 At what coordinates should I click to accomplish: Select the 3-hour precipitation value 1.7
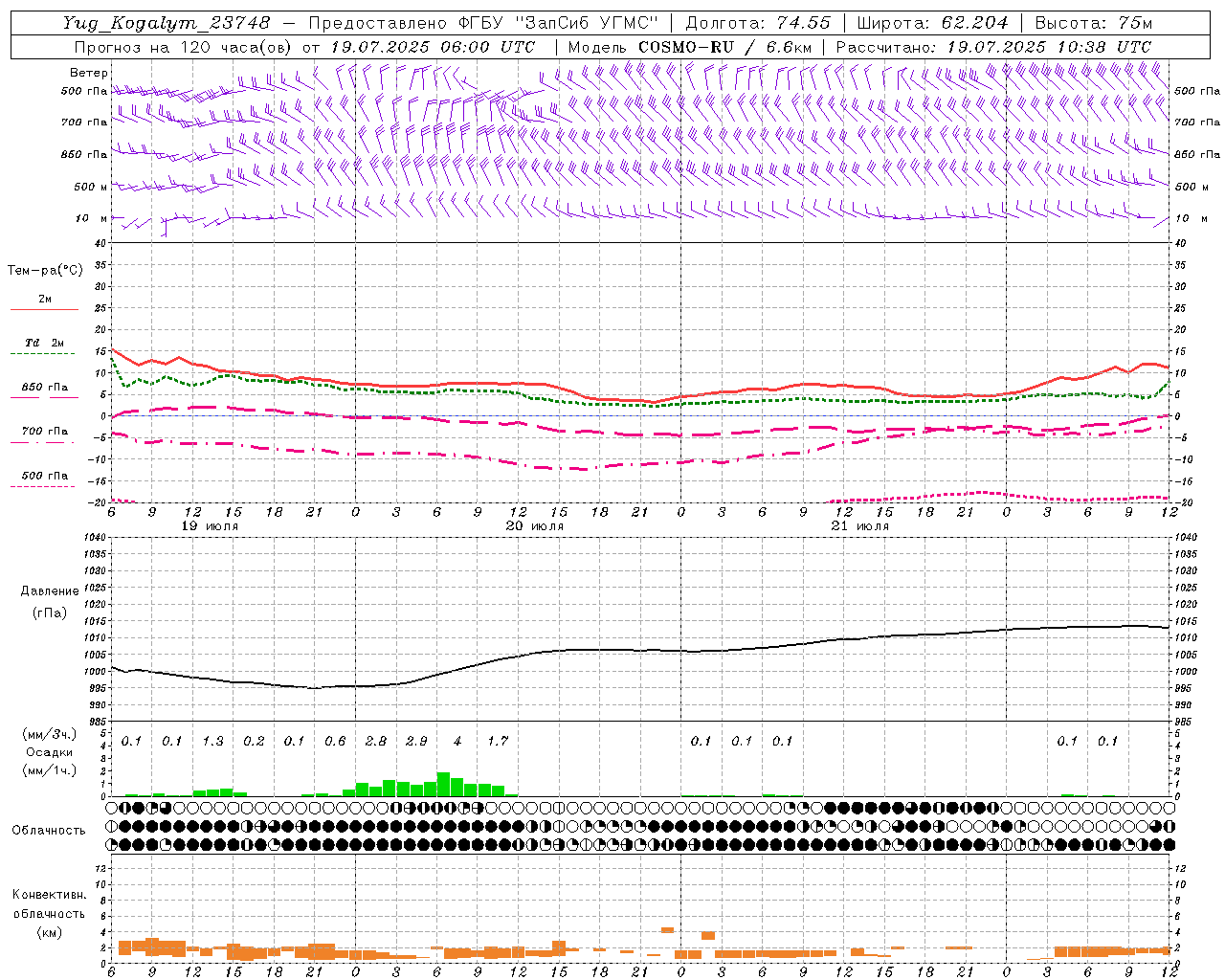498,742
